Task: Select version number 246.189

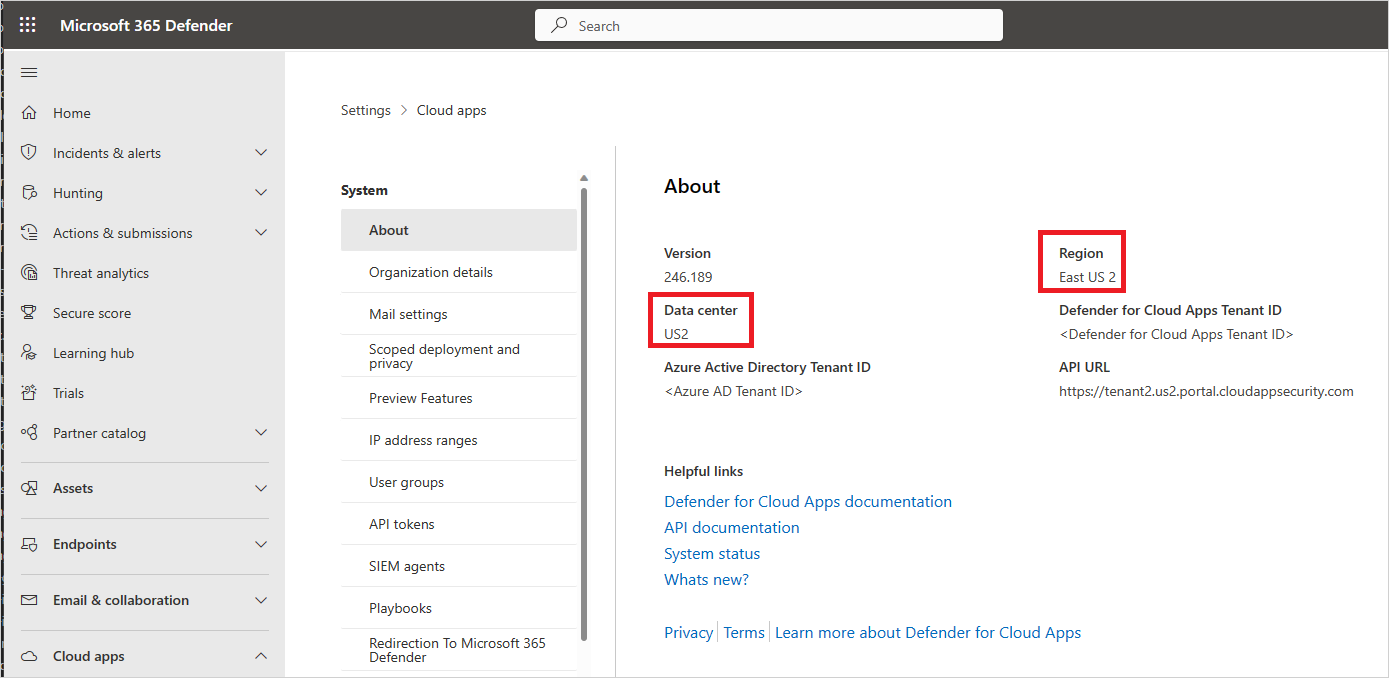Action: [x=688, y=277]
